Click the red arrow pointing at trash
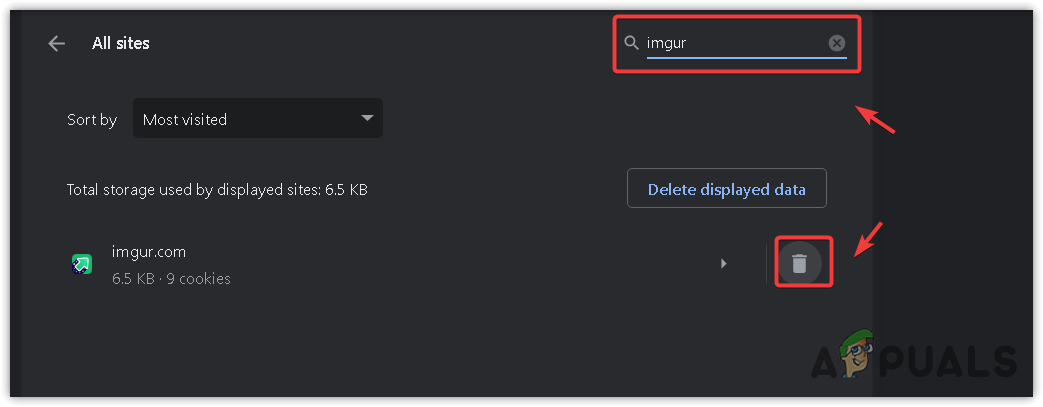 868,238
